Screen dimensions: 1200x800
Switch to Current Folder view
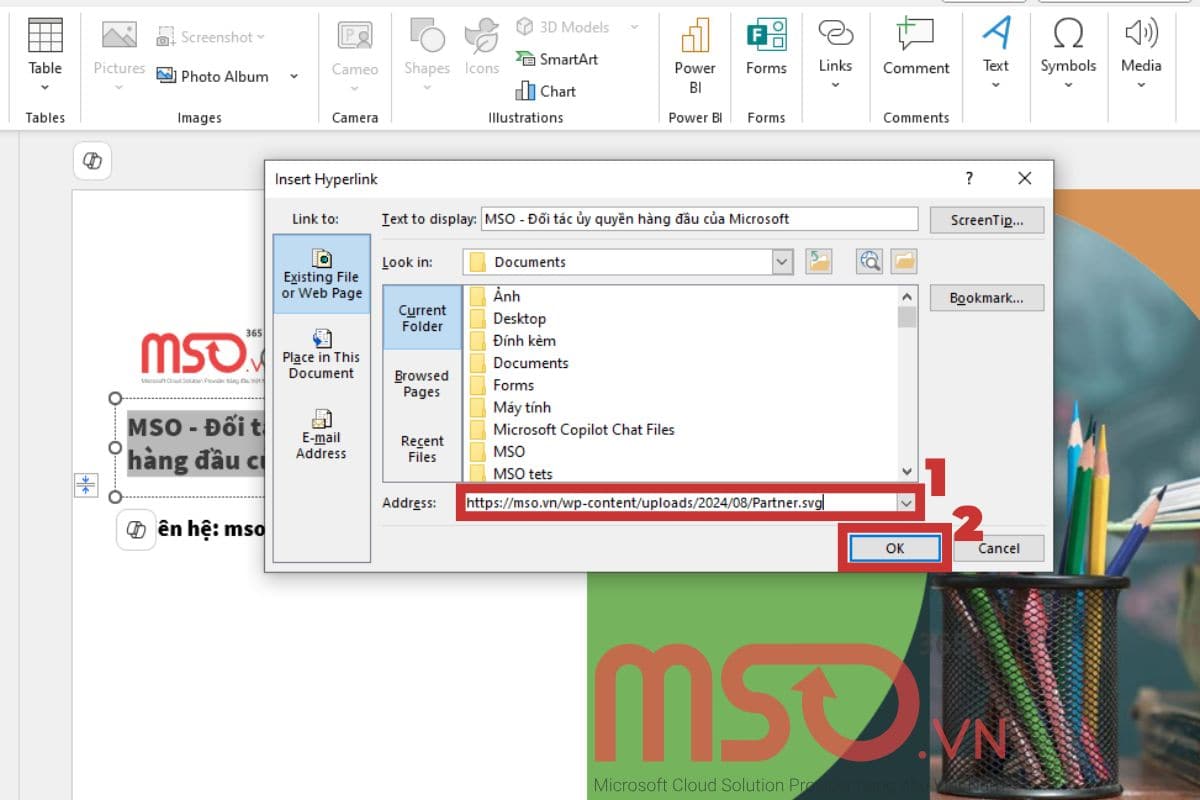[422, 318]
